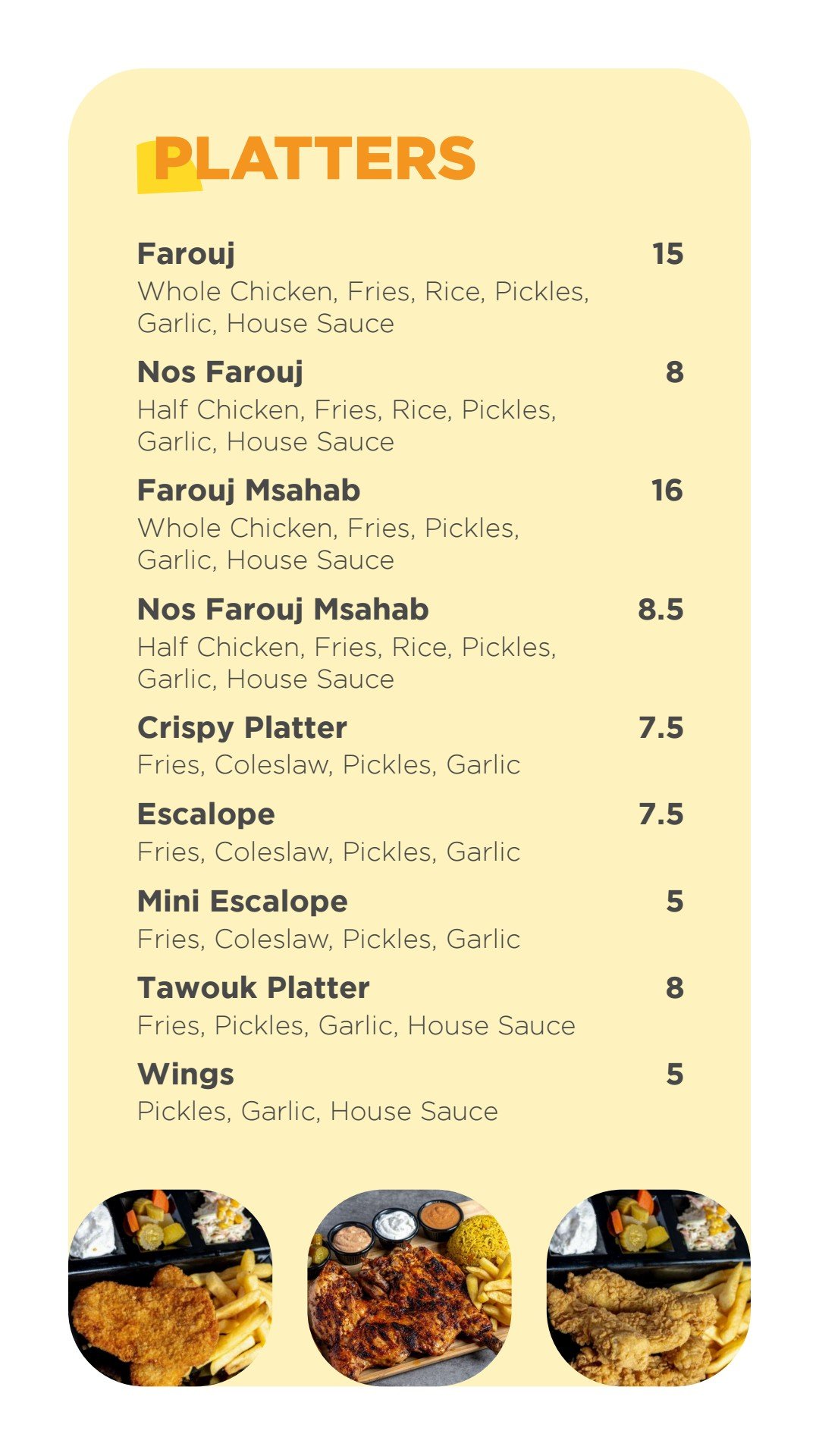Open the Escalope platter title
This screenshot has width=819, height=1456.
pyautogui.click(x=206, y=814)
